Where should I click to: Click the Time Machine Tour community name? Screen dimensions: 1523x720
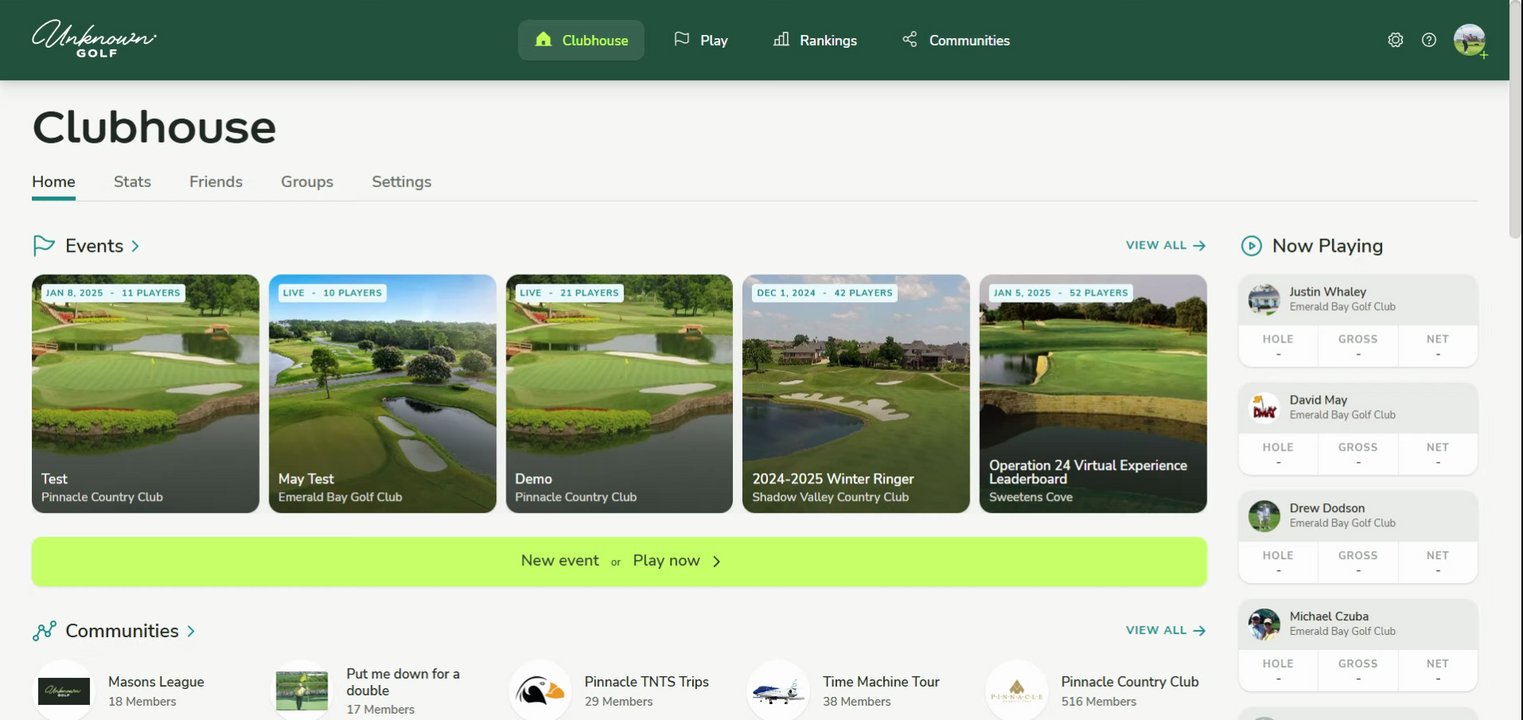coord(881,682)
